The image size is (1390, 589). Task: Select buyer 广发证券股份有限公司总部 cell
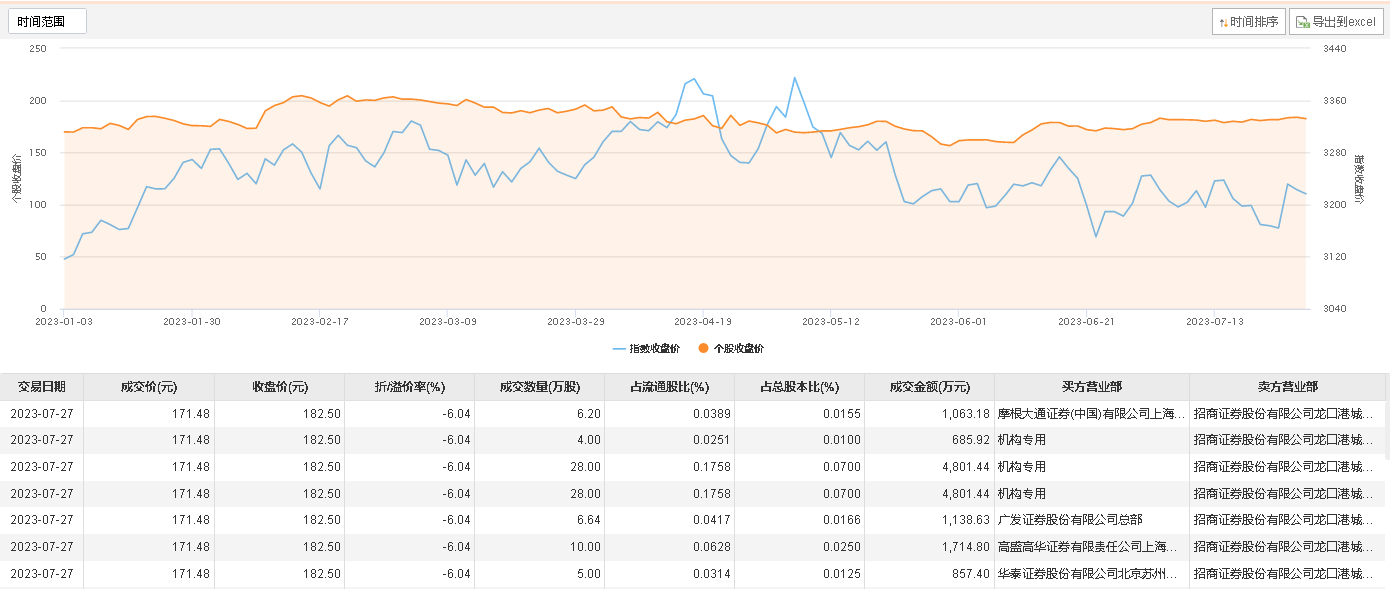click(x=1092, y=520)
